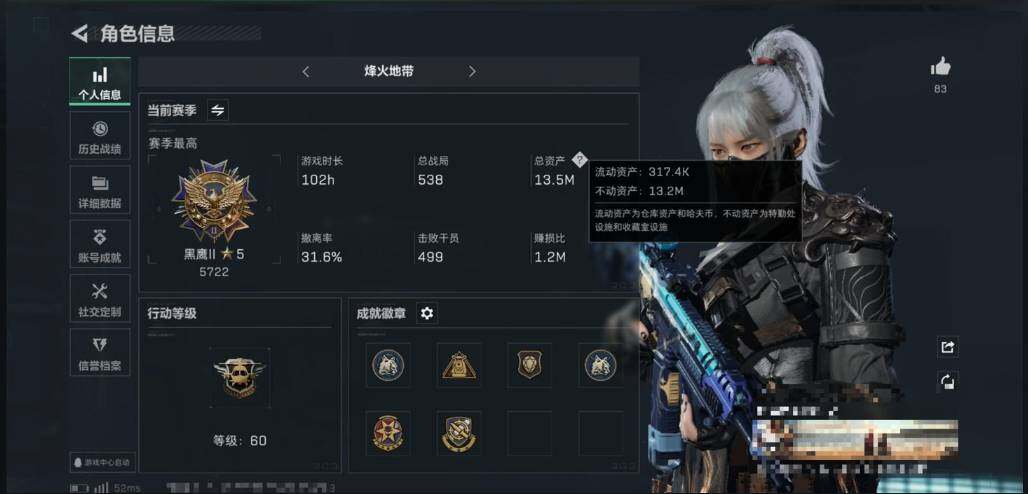Select the 黑鹰II rank badge emblem
The image size is (1028, 494).
coord(214,201)
